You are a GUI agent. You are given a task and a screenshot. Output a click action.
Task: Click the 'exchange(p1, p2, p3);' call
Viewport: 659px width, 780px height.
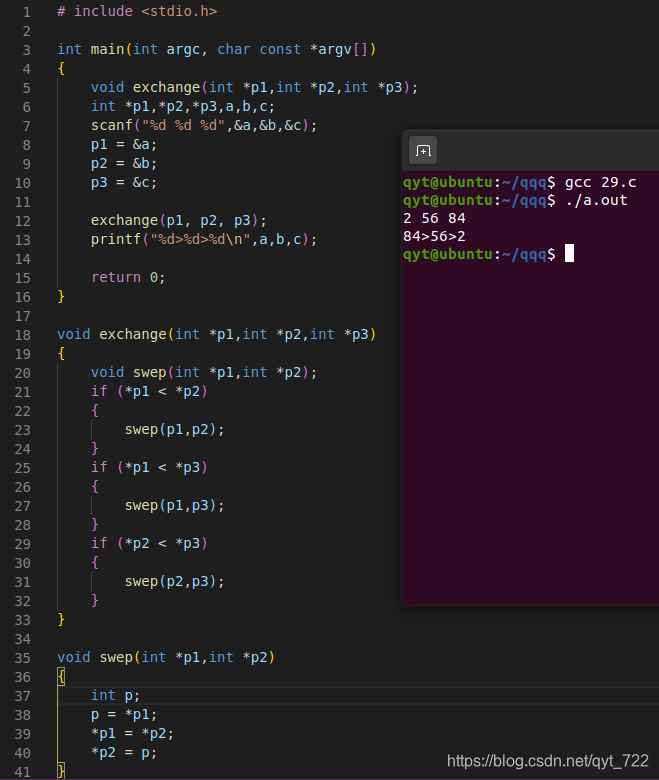[179, 220]
